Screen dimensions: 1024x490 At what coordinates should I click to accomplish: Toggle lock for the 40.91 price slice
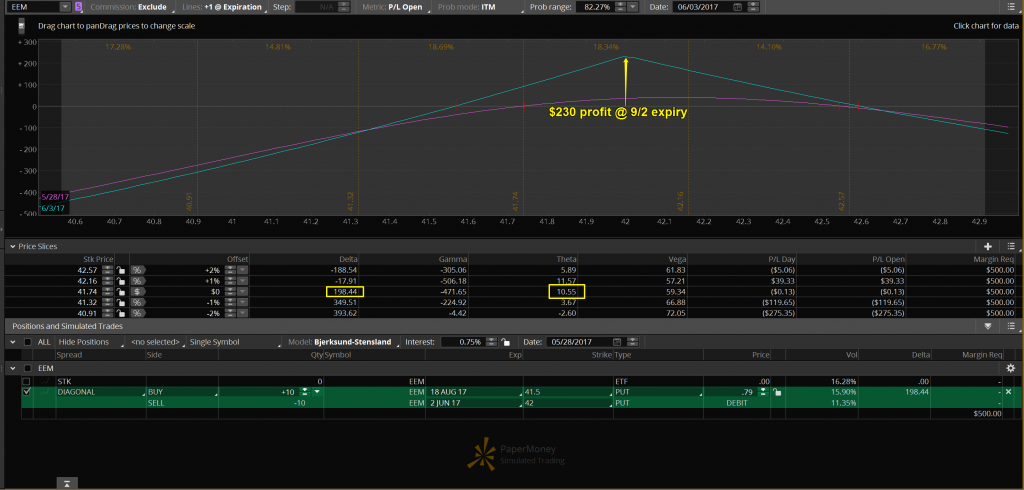pyautogui.click(x=120, y=314)
